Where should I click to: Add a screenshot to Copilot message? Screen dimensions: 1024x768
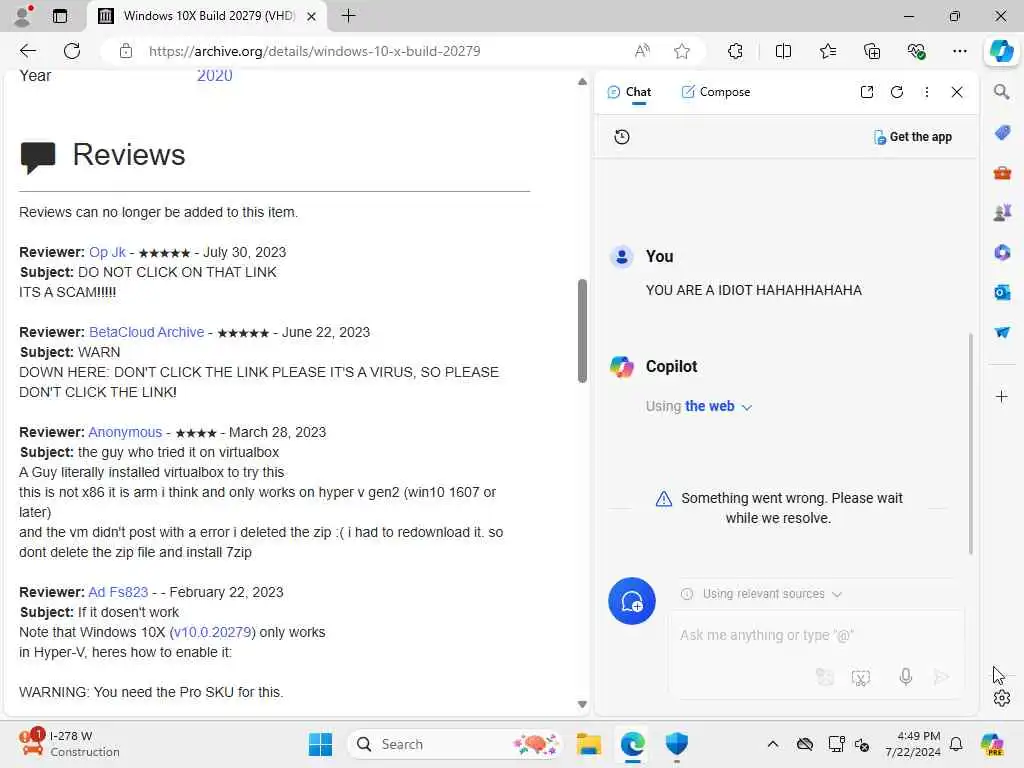[861, 677]
